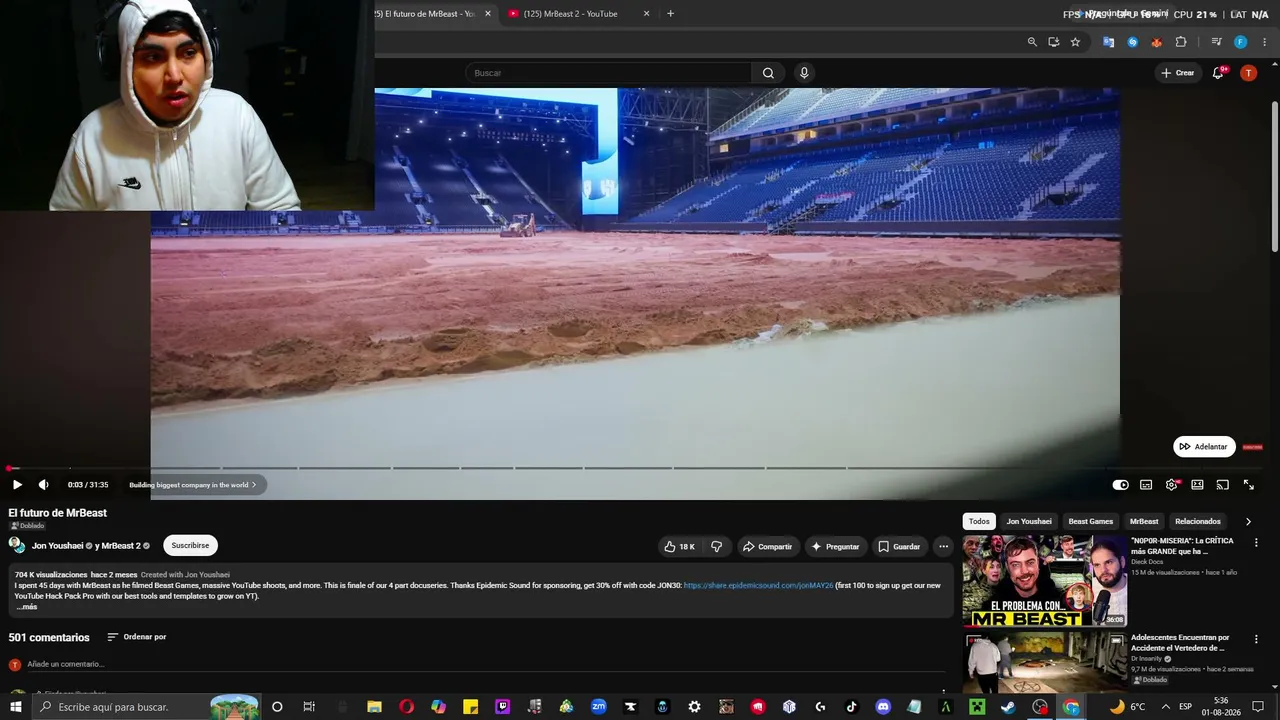Select the 'Beast Games' filter chip
This screenshot has height=720, width=1280.
1090,521
